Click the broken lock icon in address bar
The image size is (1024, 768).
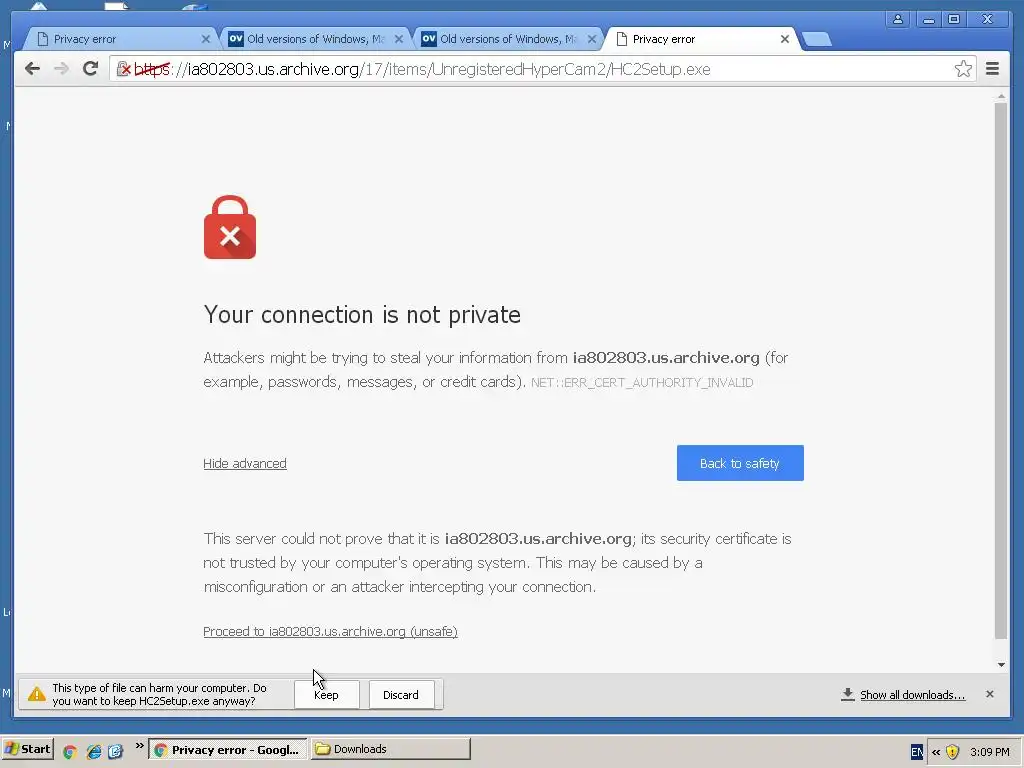click(123, 69)
